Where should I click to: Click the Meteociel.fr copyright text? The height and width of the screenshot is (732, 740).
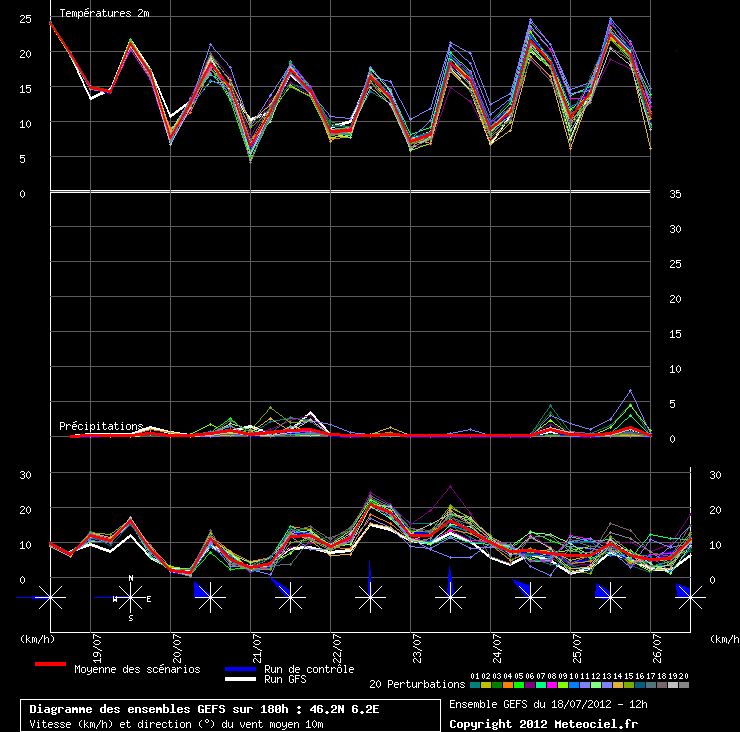[543, 723]
